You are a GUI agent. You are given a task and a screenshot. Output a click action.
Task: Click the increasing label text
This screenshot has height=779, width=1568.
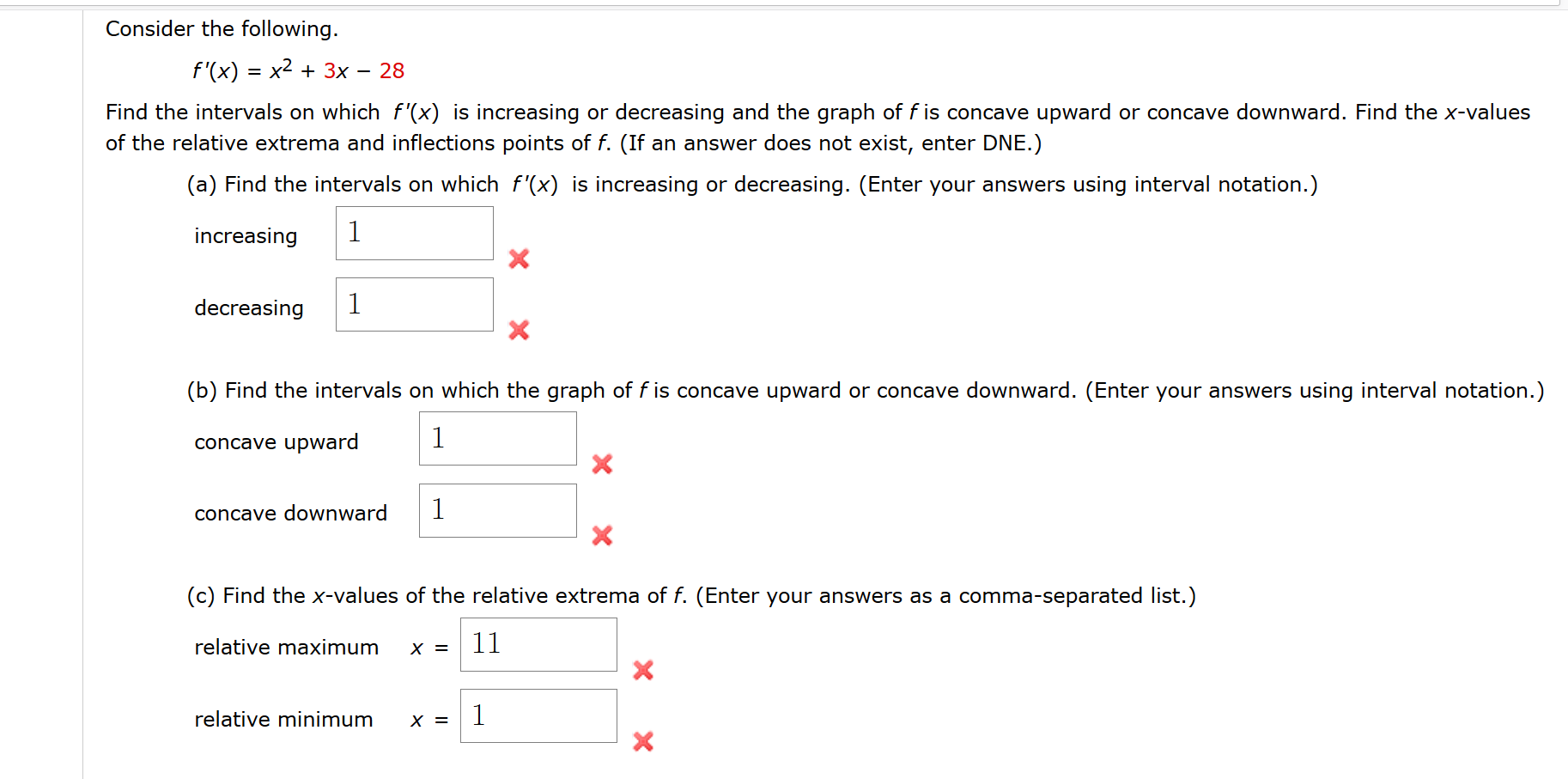click(245, 235)
